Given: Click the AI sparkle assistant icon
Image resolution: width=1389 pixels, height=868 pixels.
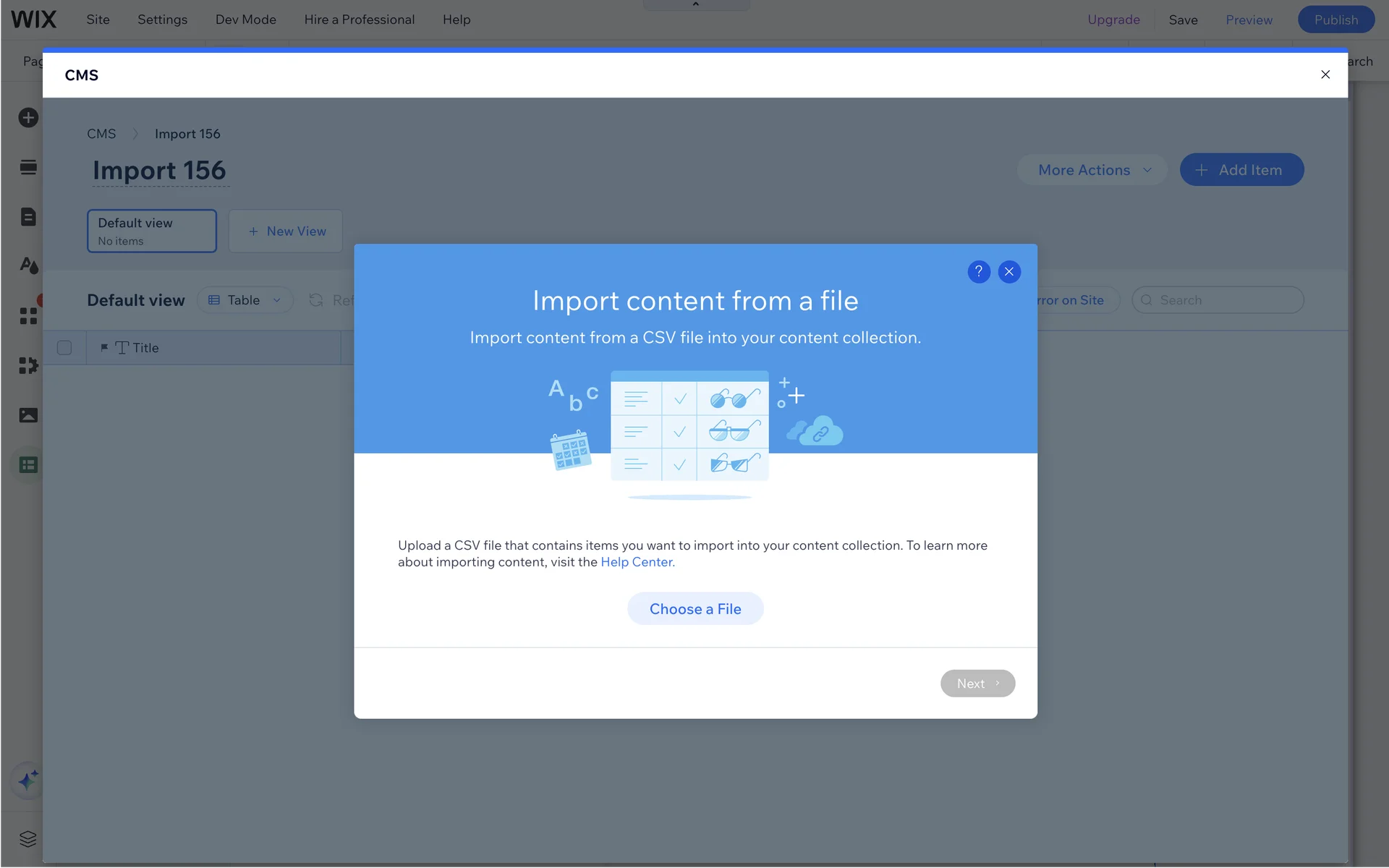Looking at the screenshot, I should tap(28, 780).
